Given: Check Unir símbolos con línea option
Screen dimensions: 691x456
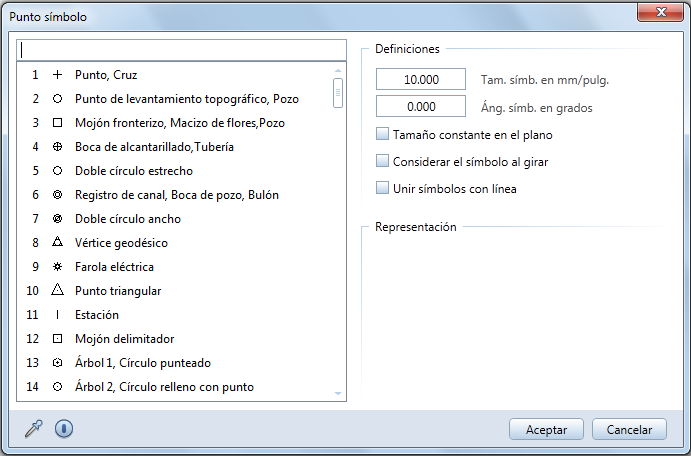Looking at the screenshot, I should 382,187.
